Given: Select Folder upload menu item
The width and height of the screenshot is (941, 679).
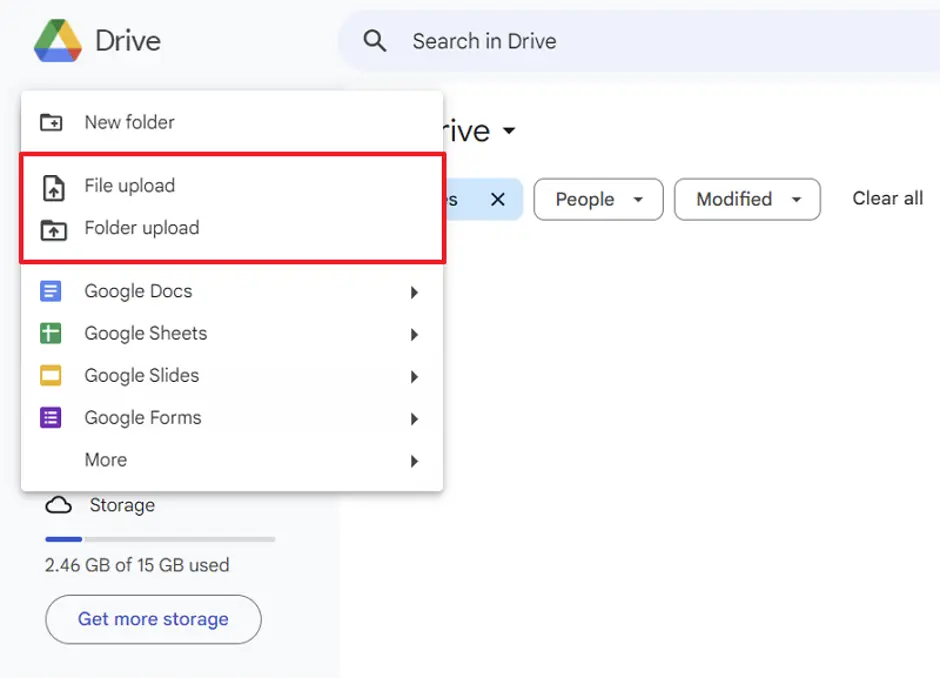Looking at the screenshot, I should pos(232,228).
